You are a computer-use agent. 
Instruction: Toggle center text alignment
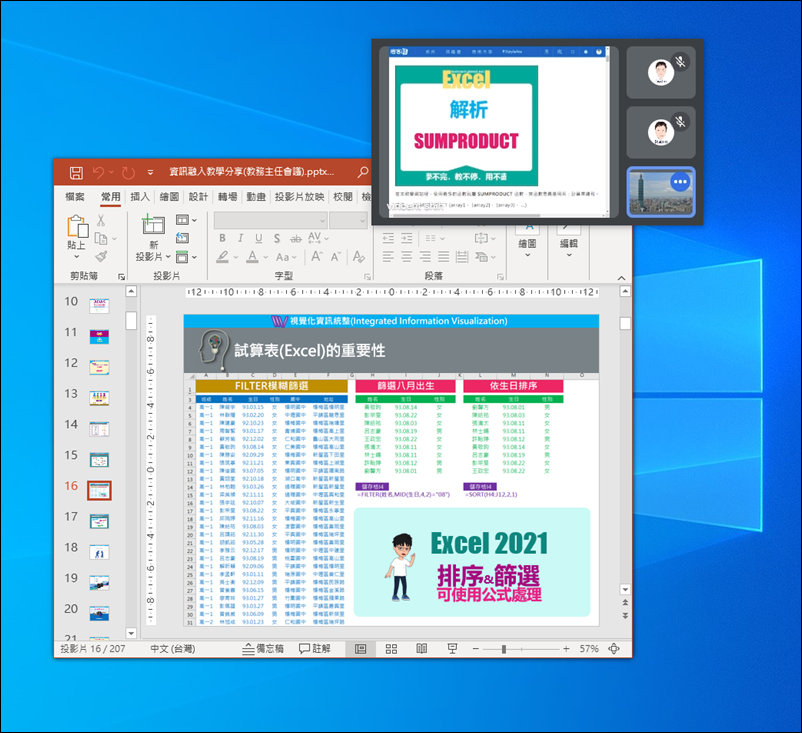pos(407,257)
